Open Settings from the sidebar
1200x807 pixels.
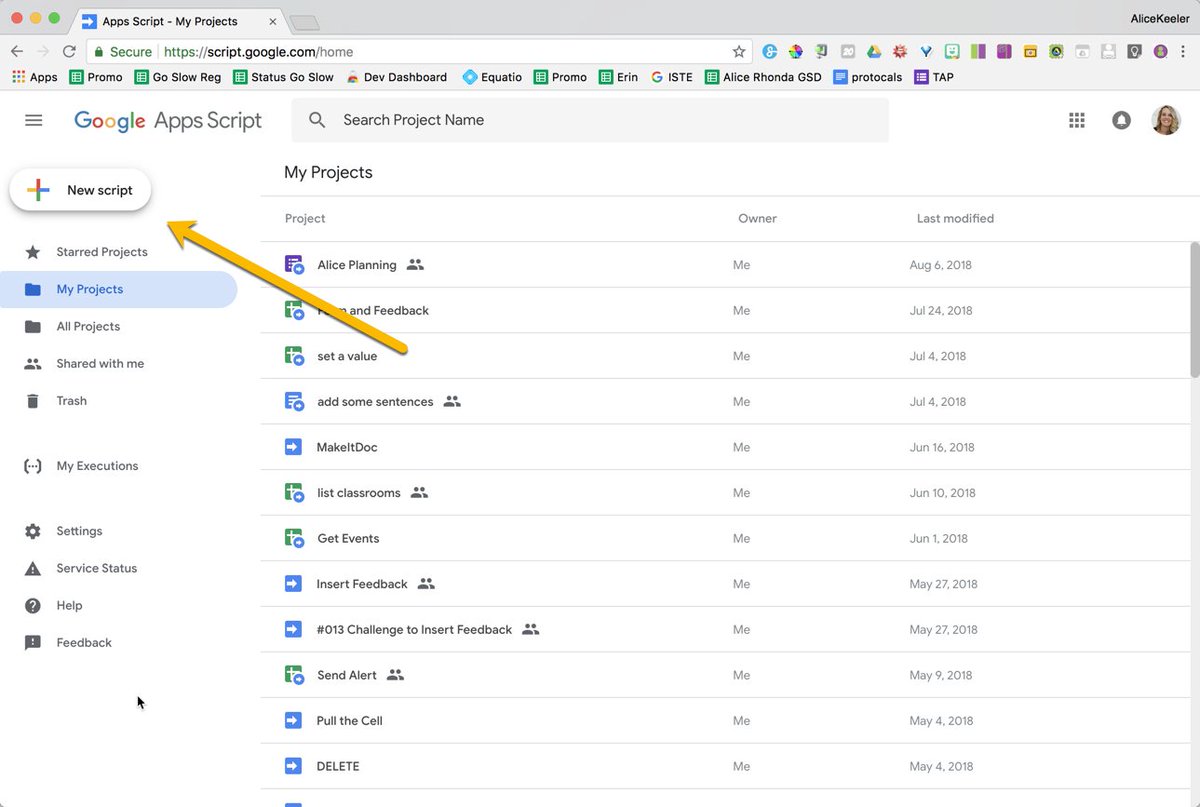[x=79, y=531]
